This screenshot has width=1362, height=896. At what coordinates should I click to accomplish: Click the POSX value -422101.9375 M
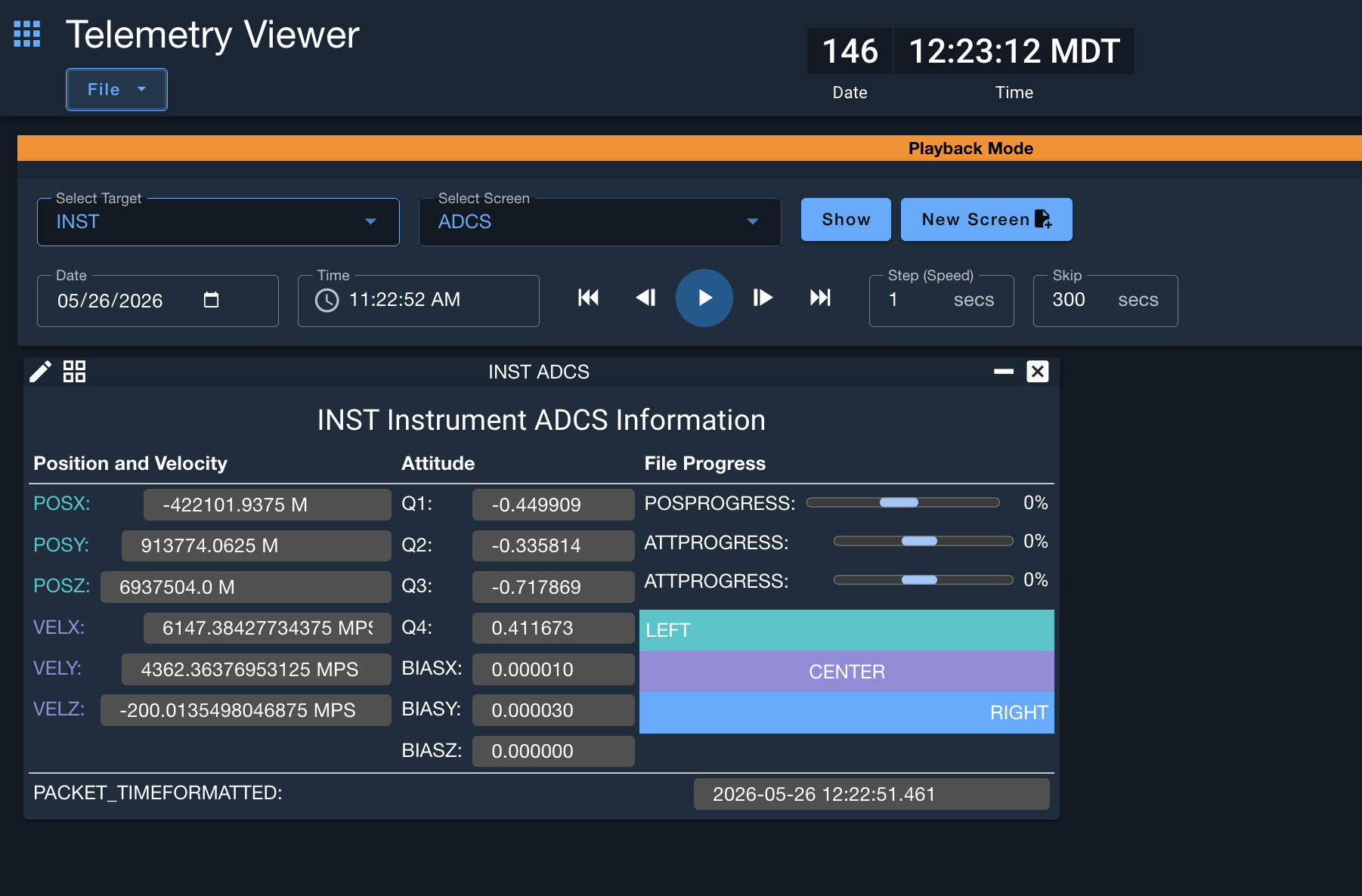click(268, 505)
